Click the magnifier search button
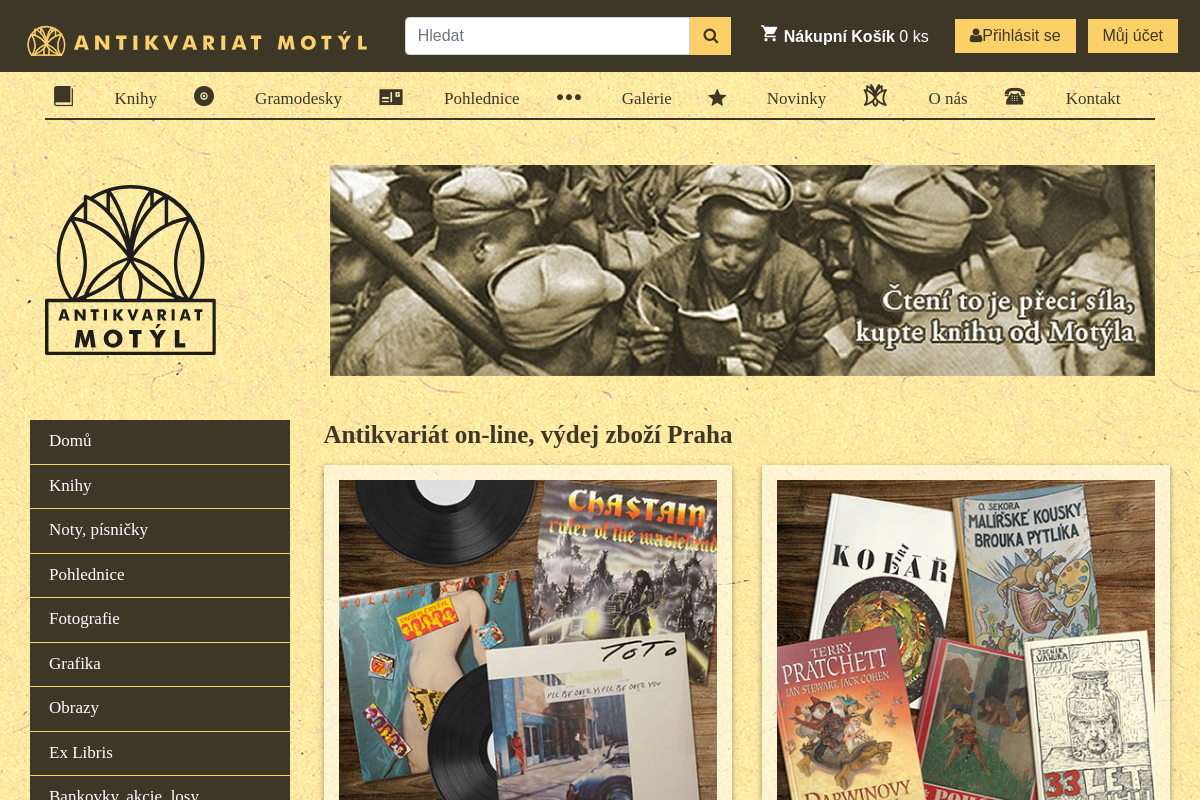Screen dimensions: 1200x800 710,36
